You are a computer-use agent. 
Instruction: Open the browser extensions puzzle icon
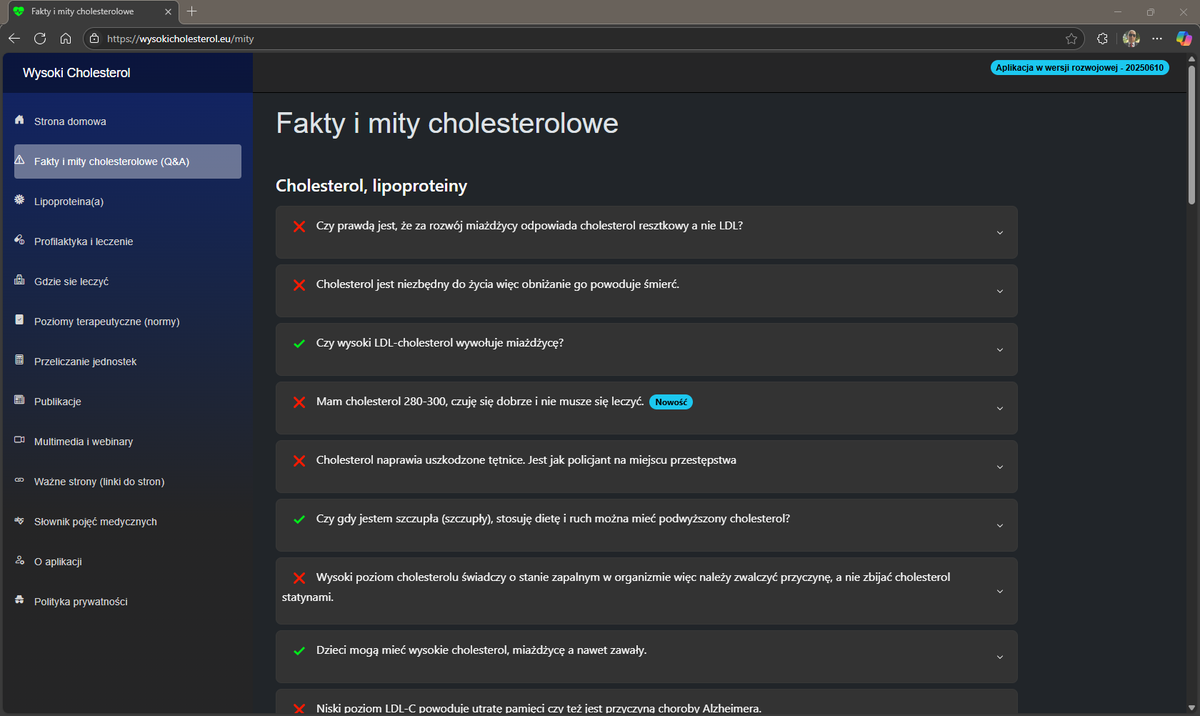[x=1102, y=39]
